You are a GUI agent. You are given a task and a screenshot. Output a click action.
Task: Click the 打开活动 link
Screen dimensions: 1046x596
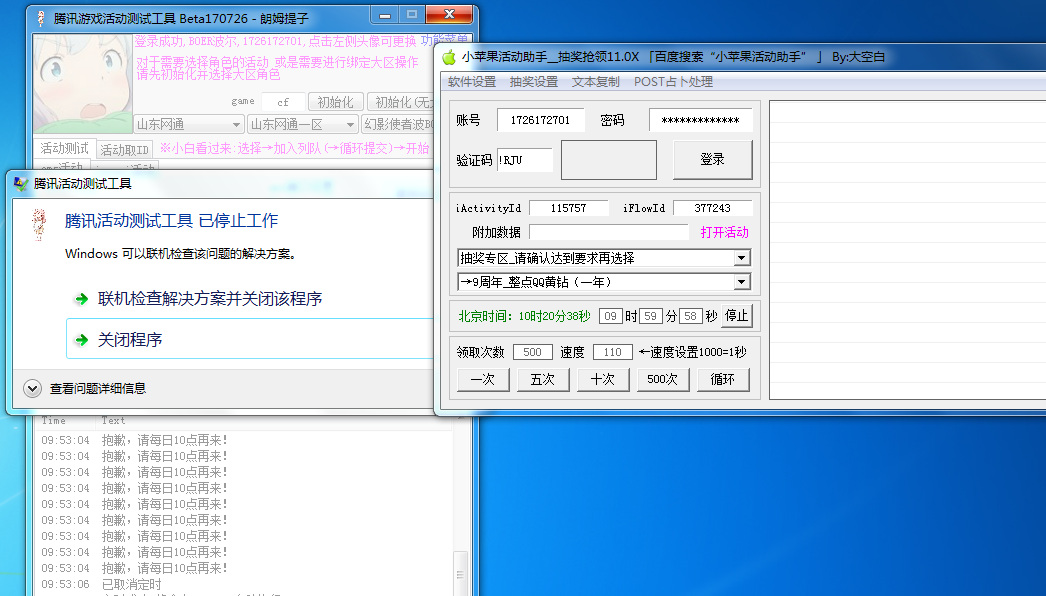724,232
